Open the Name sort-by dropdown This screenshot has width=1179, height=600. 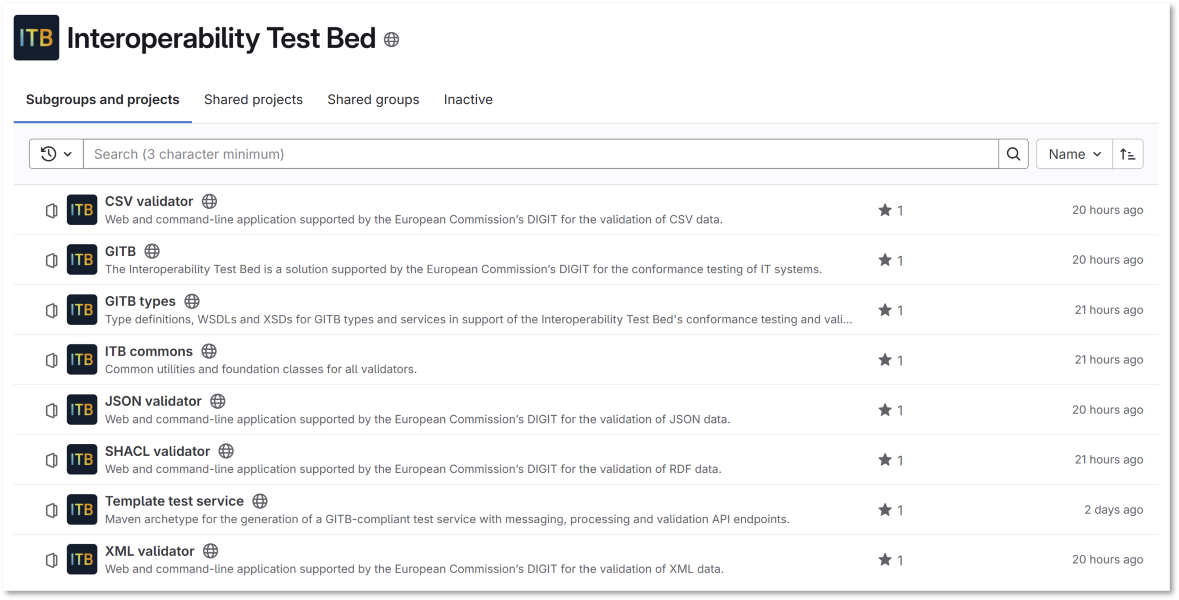point(1074,154)
